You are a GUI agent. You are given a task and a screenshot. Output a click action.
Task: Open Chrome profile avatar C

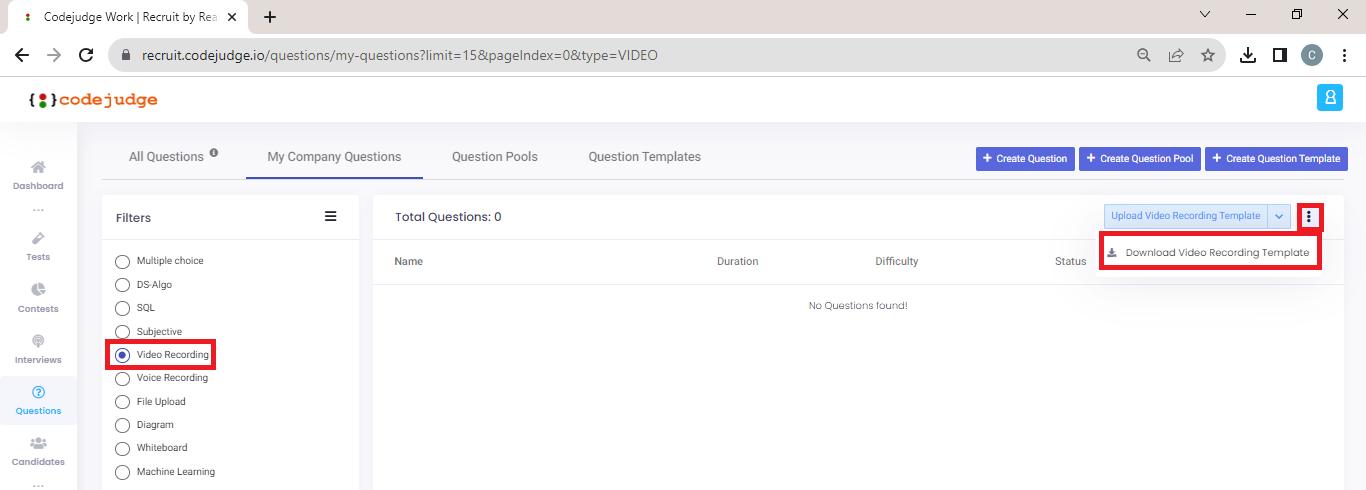point(1312,55)
